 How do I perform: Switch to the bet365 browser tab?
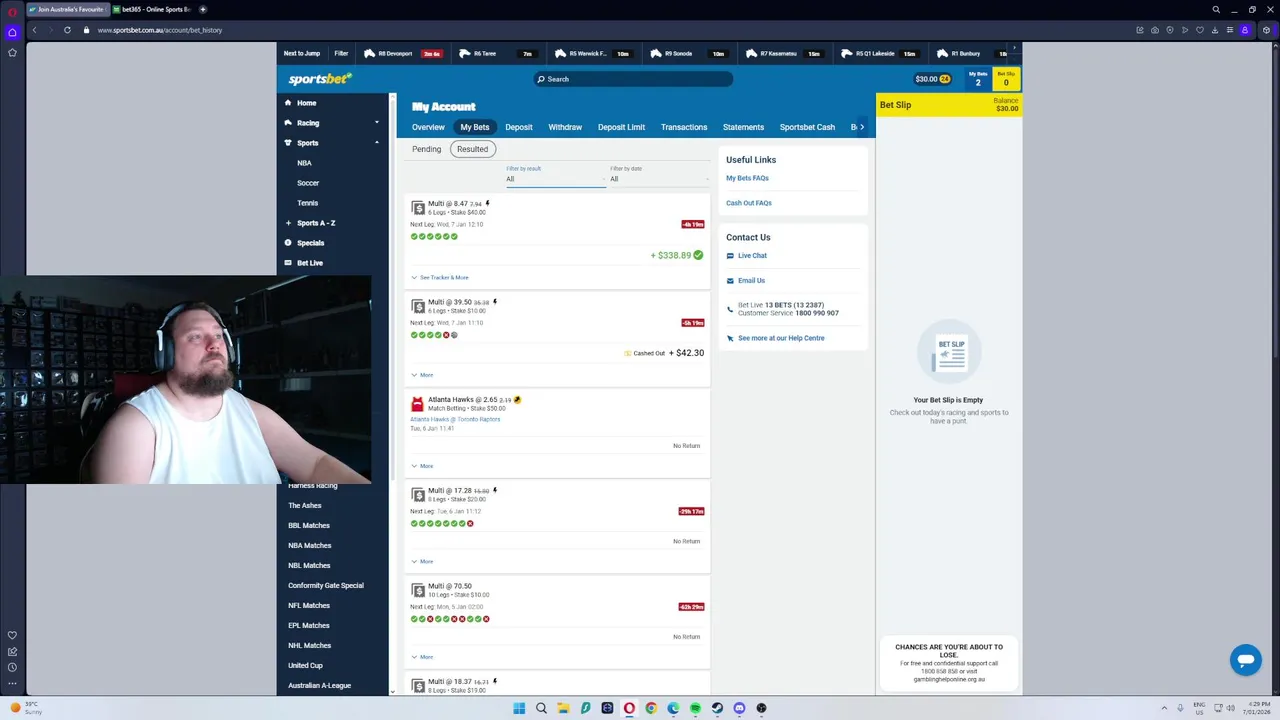pos(151,9)
